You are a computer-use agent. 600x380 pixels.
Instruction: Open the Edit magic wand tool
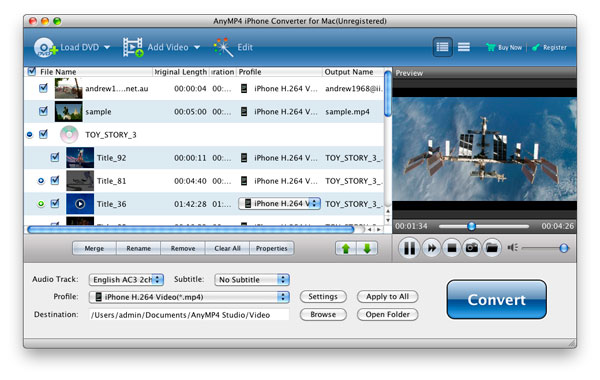coord(223,47)
